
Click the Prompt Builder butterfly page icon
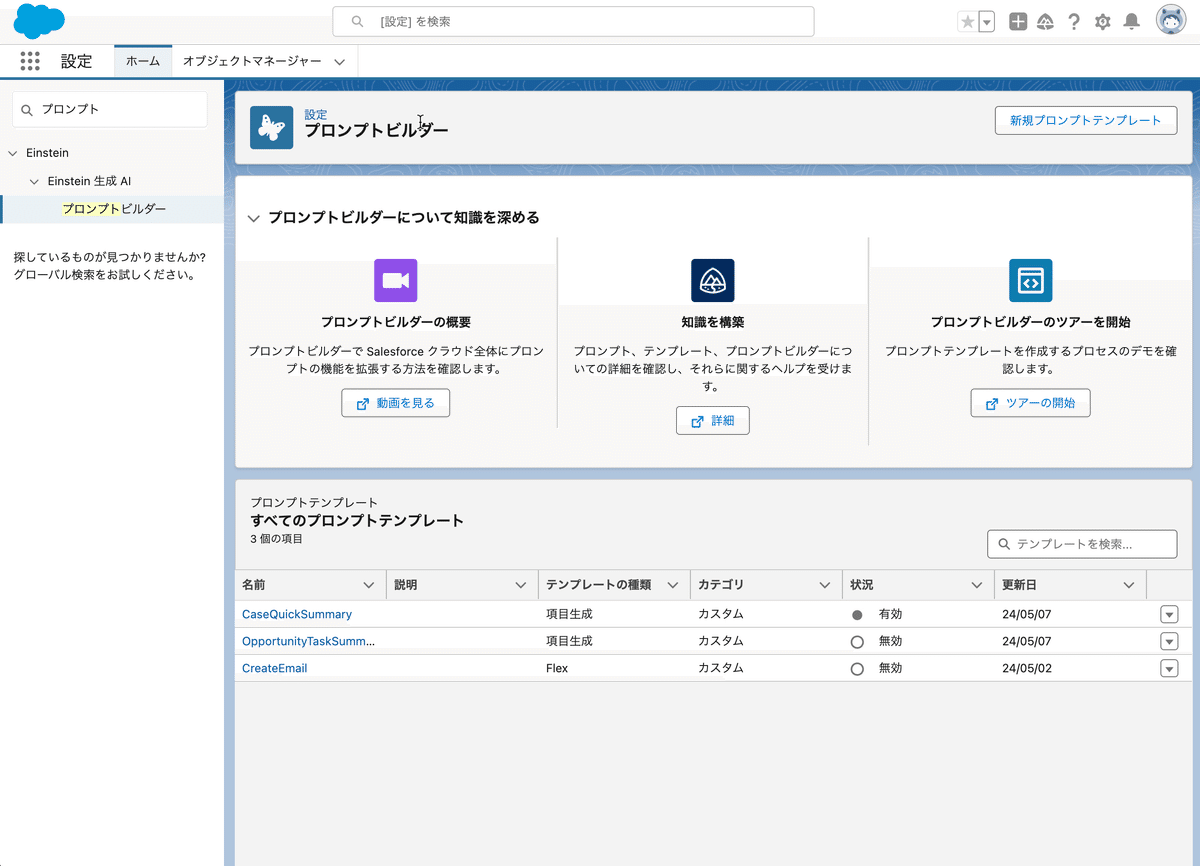coord(271,128)
